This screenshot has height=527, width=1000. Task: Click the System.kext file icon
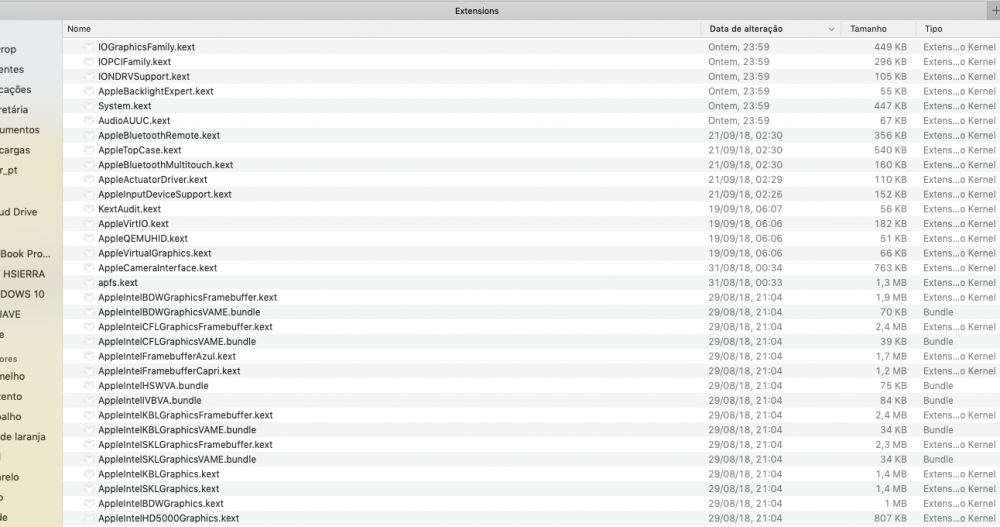tap(89, 105)
